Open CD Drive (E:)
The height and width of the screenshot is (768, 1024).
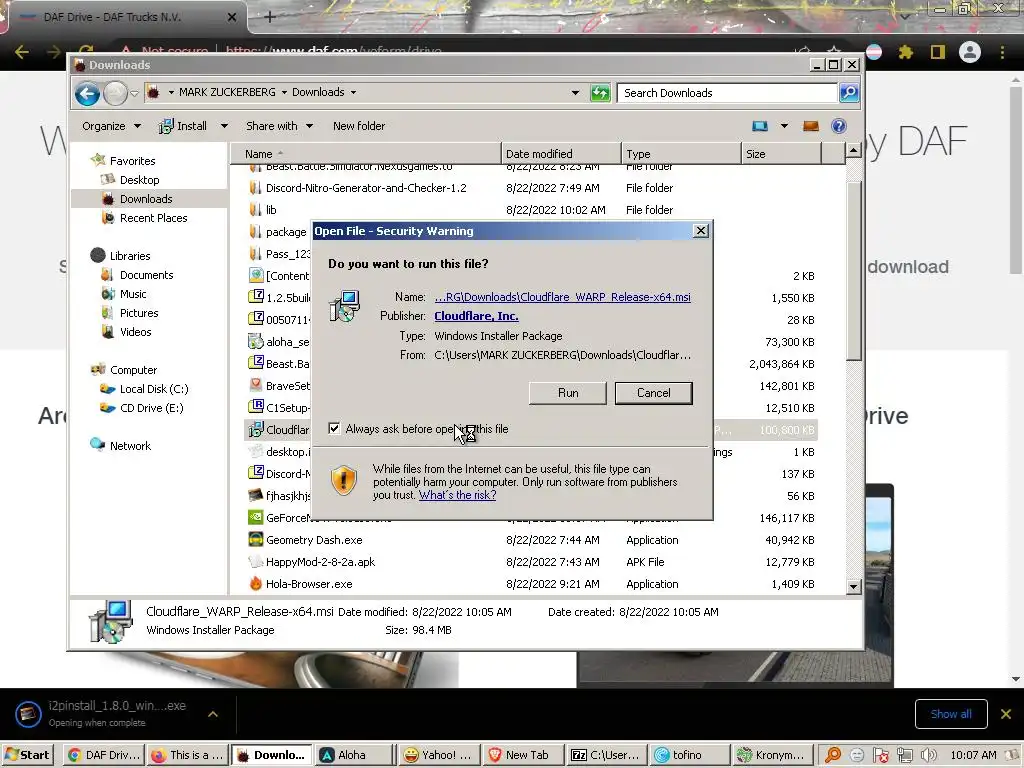coord(152,408)
